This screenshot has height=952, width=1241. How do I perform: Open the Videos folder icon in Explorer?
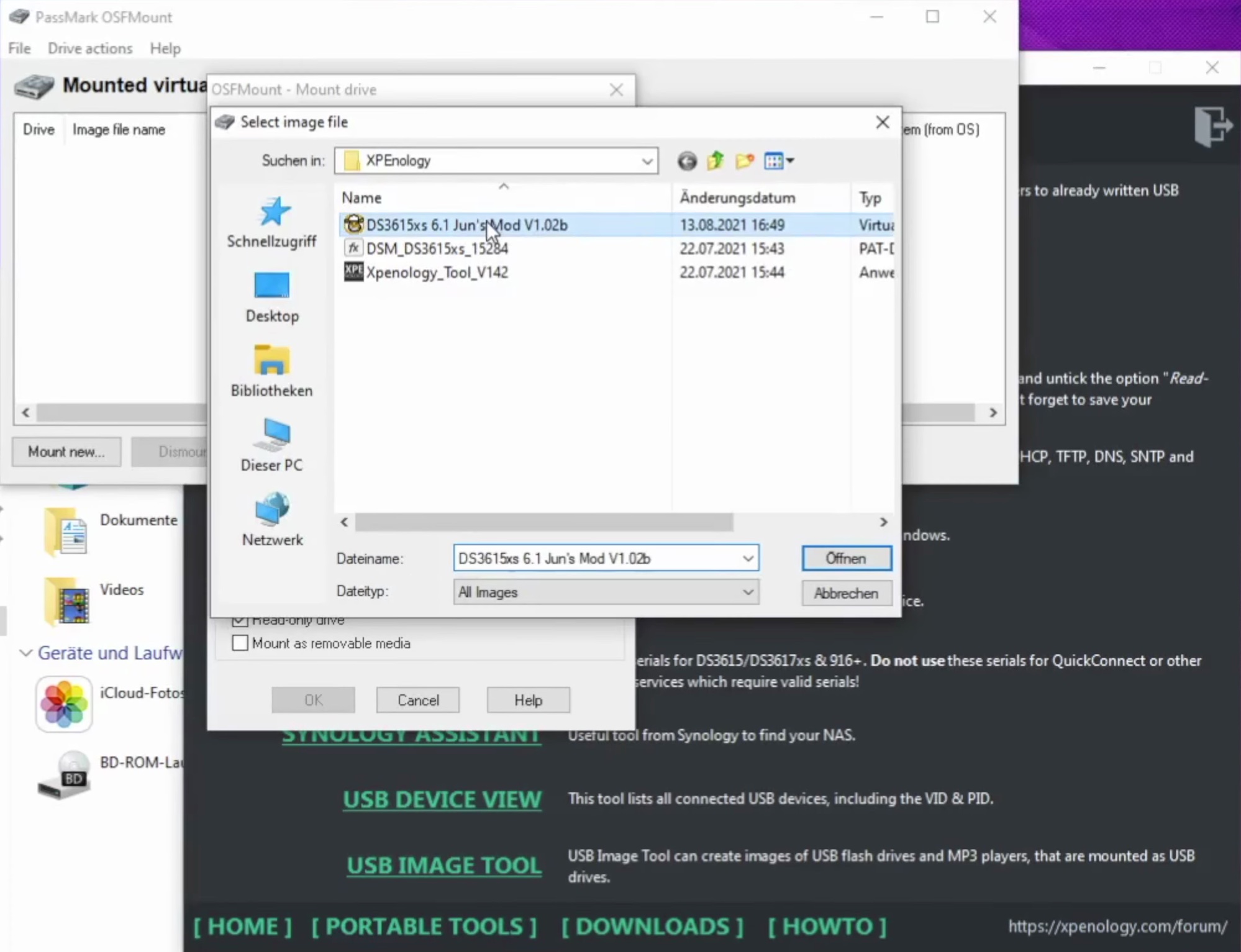tap(66, 601)
